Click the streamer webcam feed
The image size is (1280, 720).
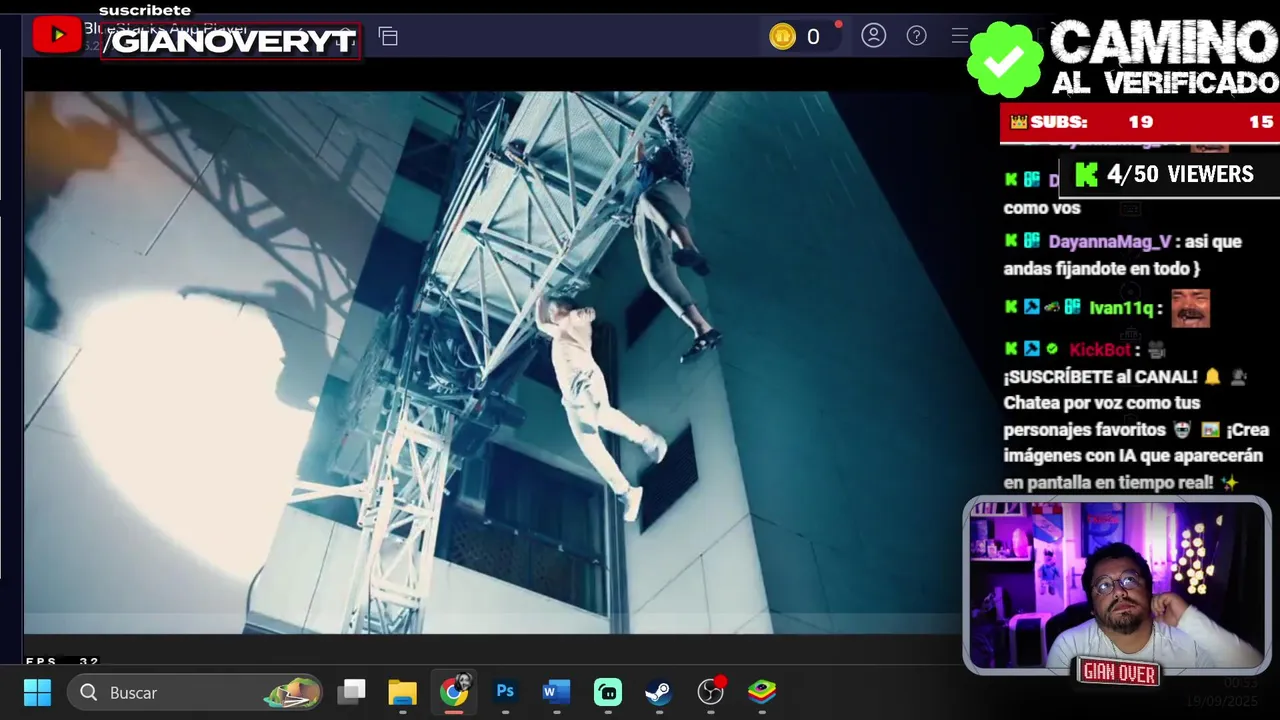[1117, 585]
